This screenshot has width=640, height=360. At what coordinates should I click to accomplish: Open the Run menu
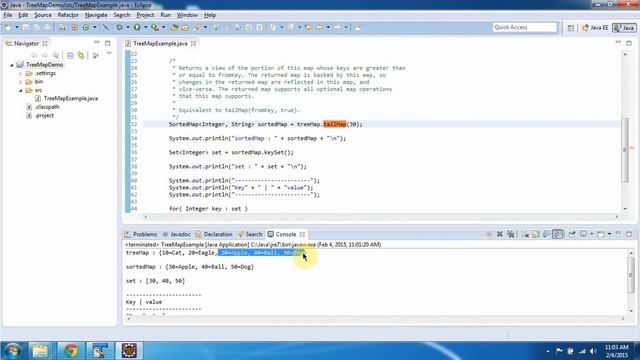[x=165, y=15]
